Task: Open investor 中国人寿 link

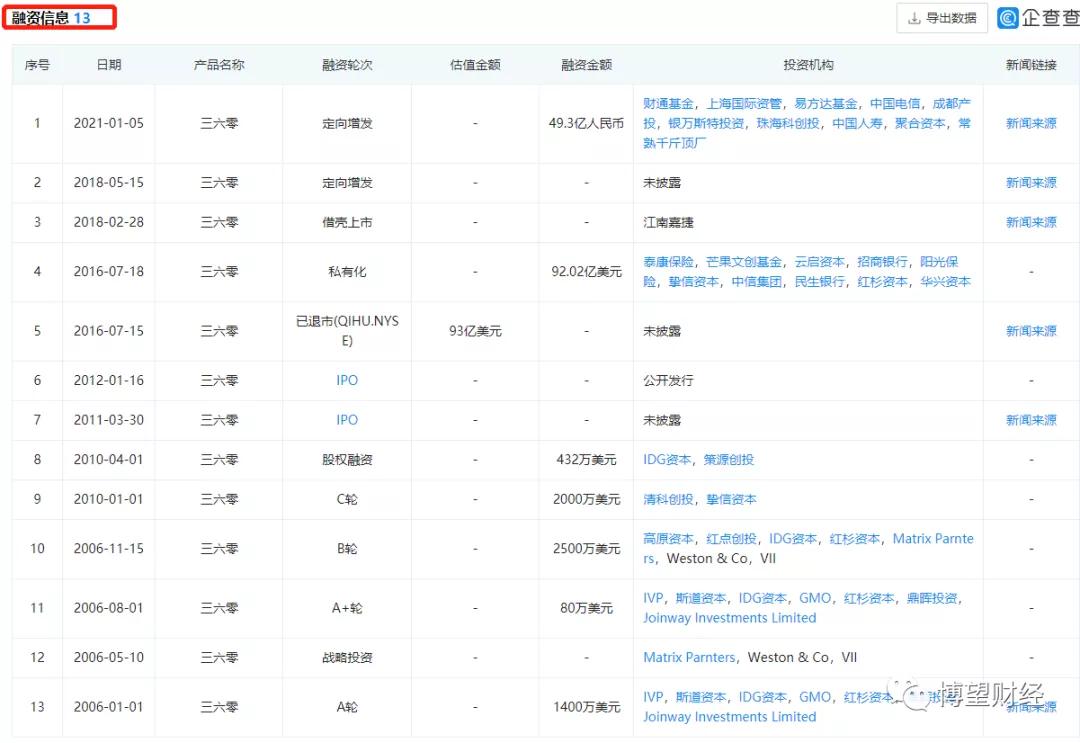Action: tap(857, 123)
